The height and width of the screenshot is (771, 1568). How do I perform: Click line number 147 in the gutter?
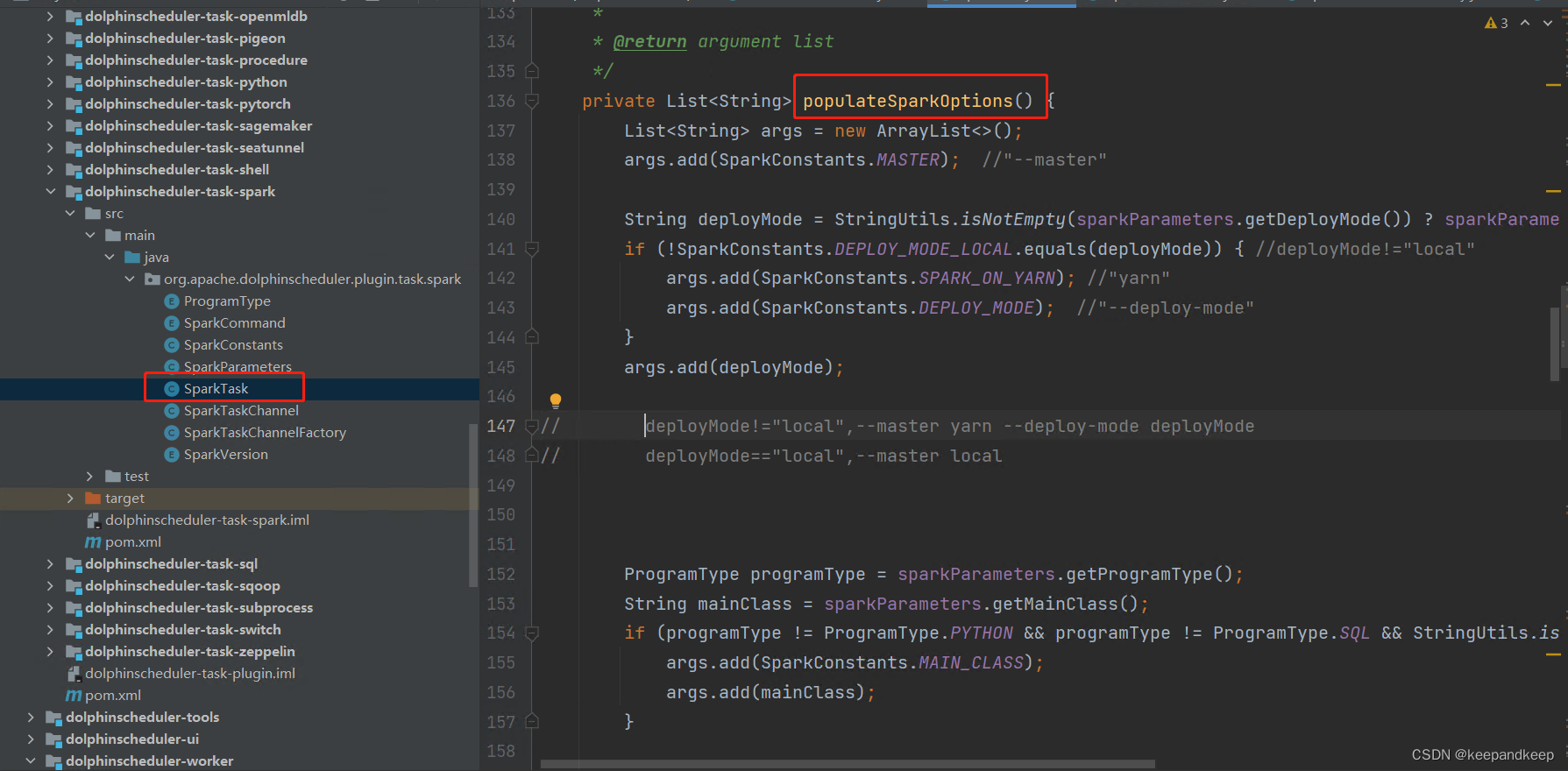pos(501,427)
